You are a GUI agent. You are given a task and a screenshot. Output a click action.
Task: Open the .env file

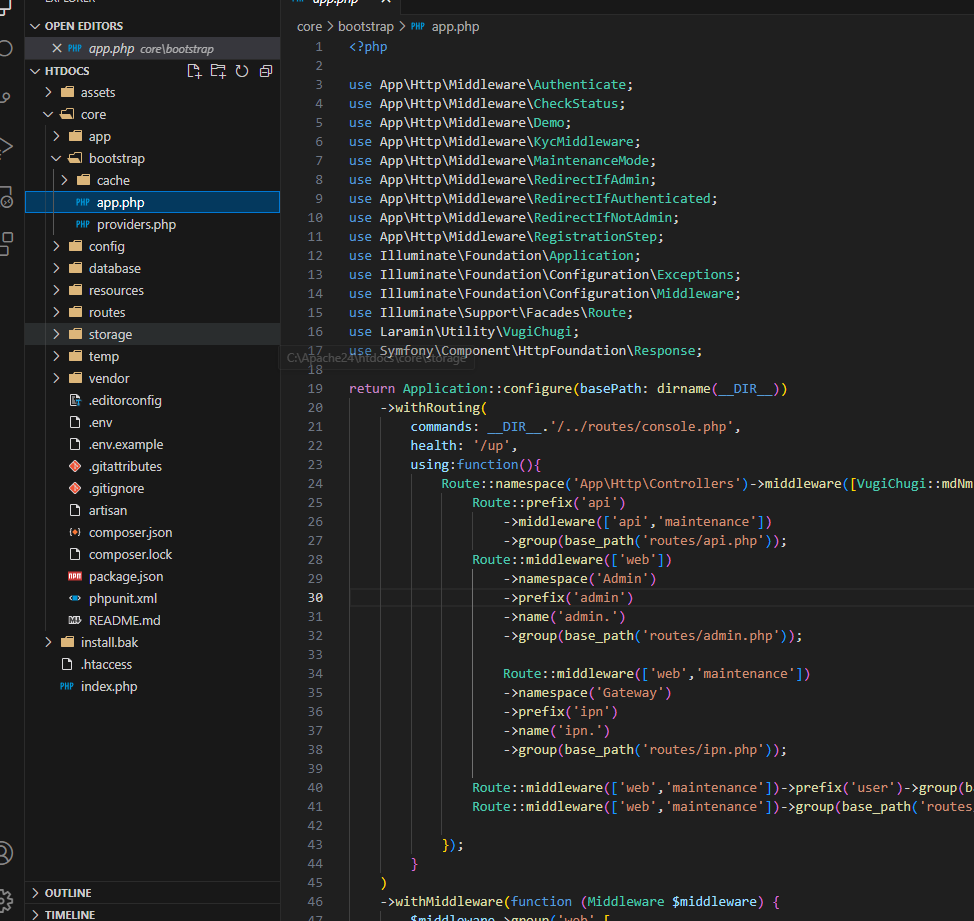point(152,422)
